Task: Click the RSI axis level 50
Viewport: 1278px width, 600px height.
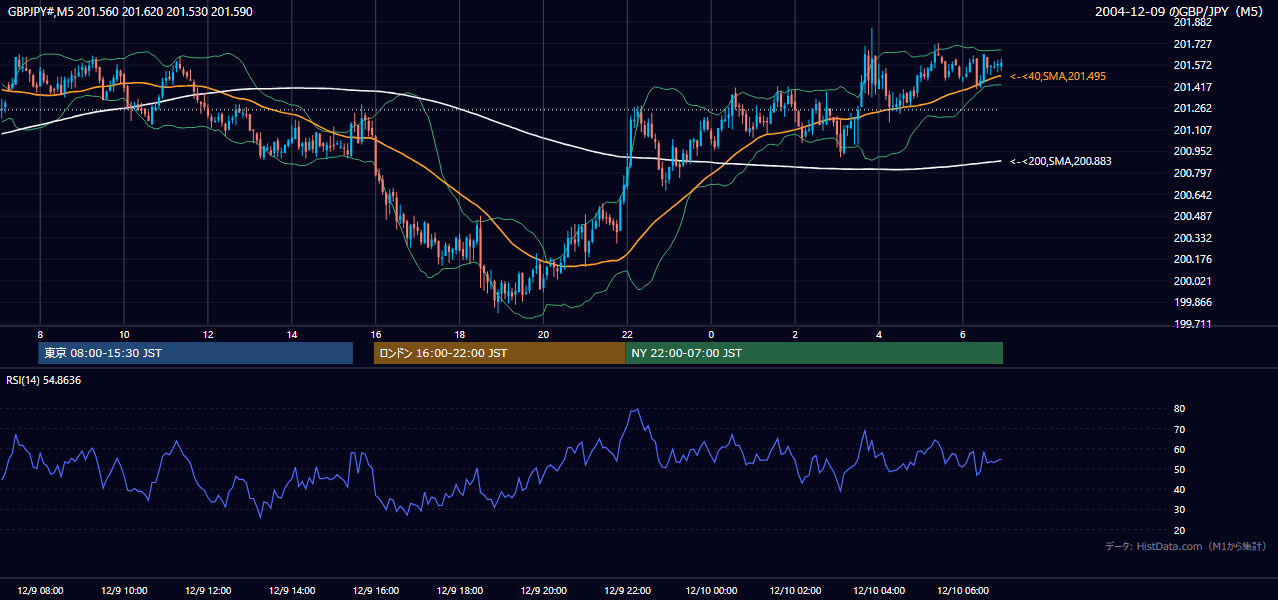Action: click(1179, 469)
